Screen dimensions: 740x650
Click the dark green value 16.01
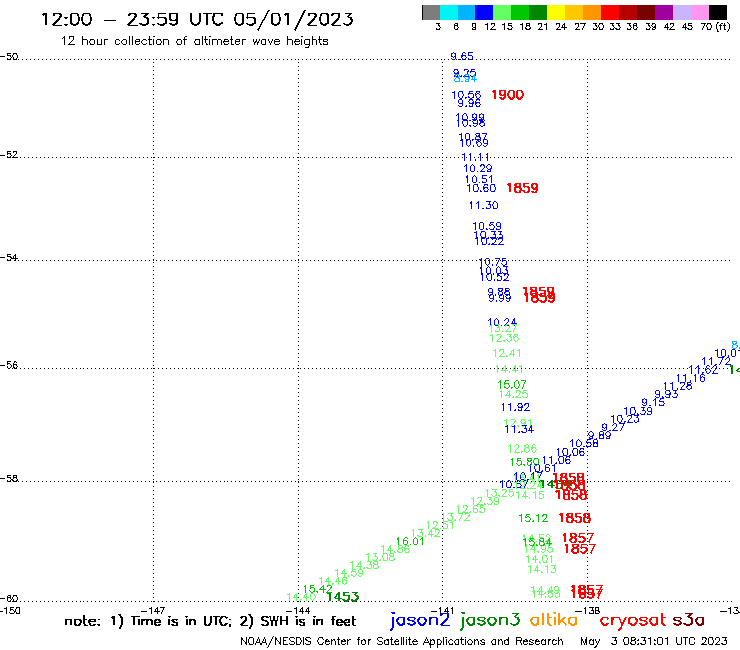pyautogui.click(x=410, y=541)
